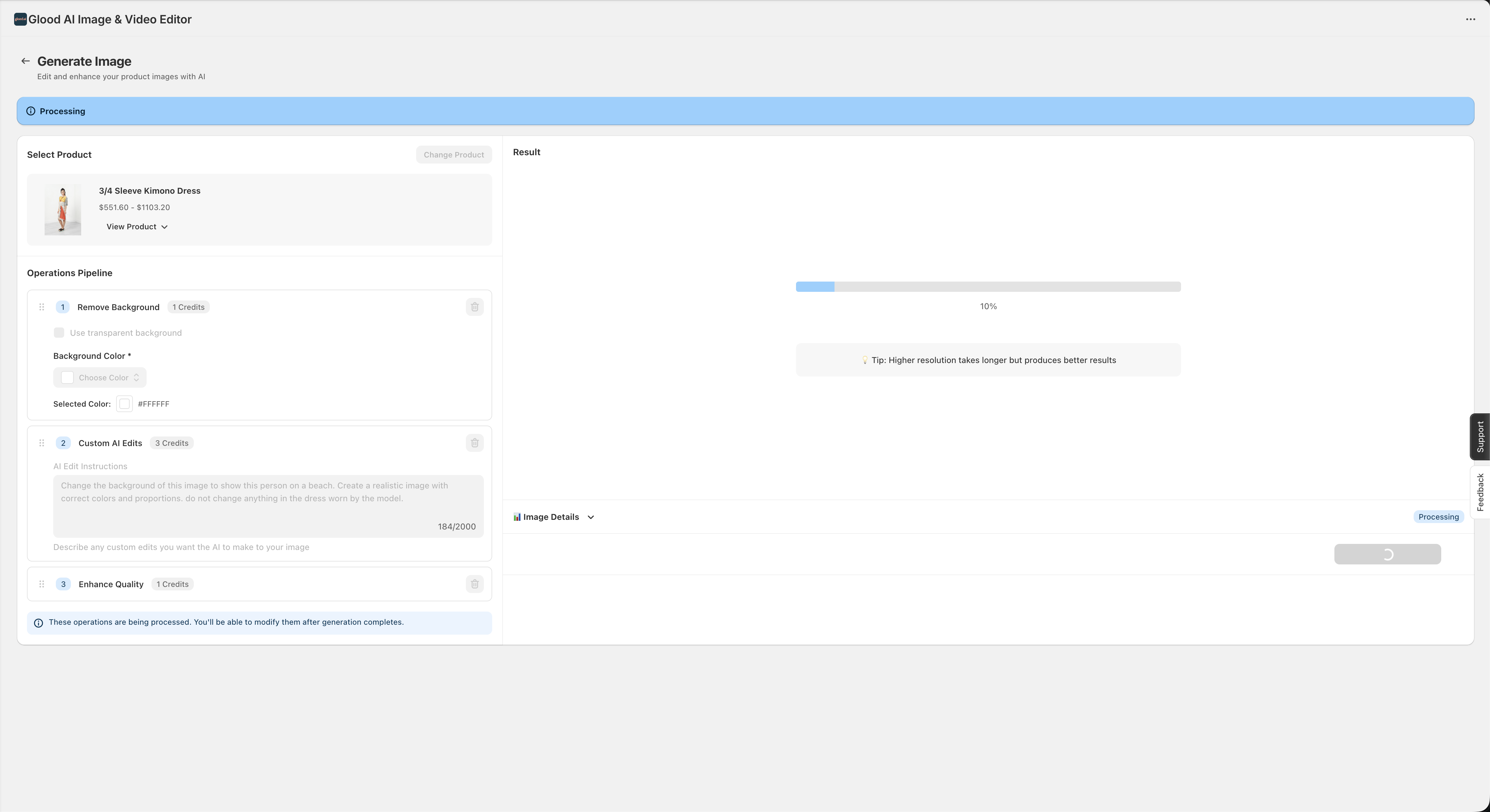Click the AI Edit Instructions text area
Image resolution: width=1490 pixels, height=812 pixels.
coord(268,506)
